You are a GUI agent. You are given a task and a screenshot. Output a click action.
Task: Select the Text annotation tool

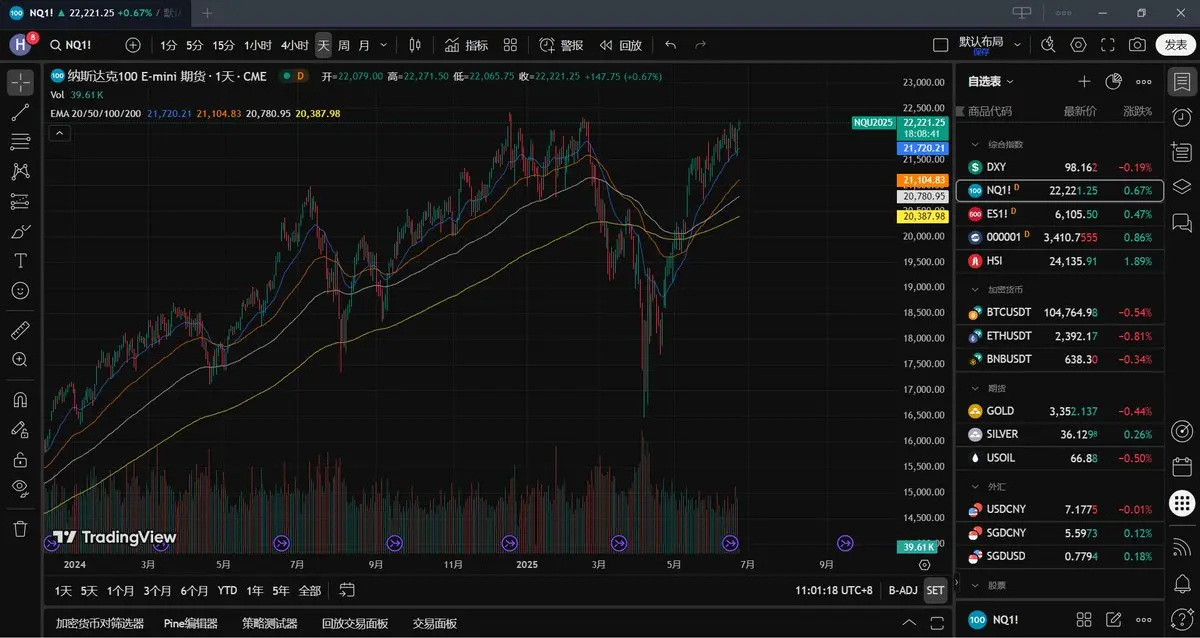tap(20, 261)
